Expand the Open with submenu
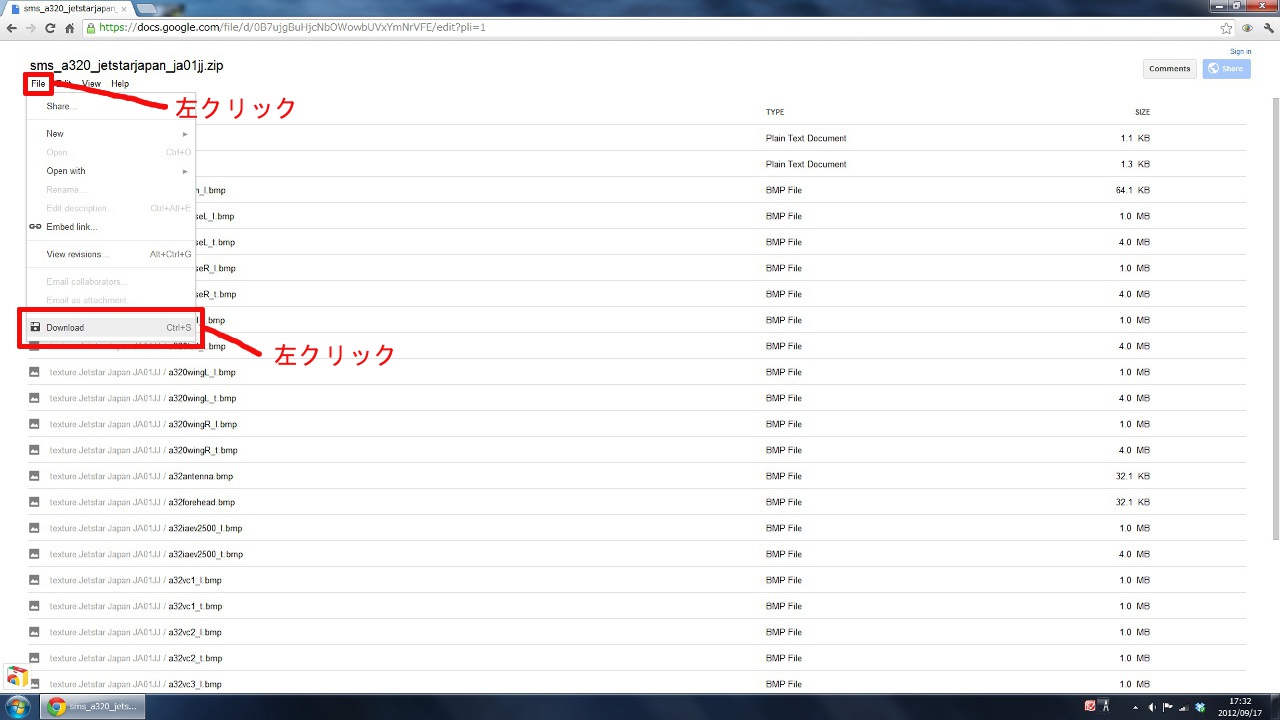1280x720 pixels. (111, 171)
